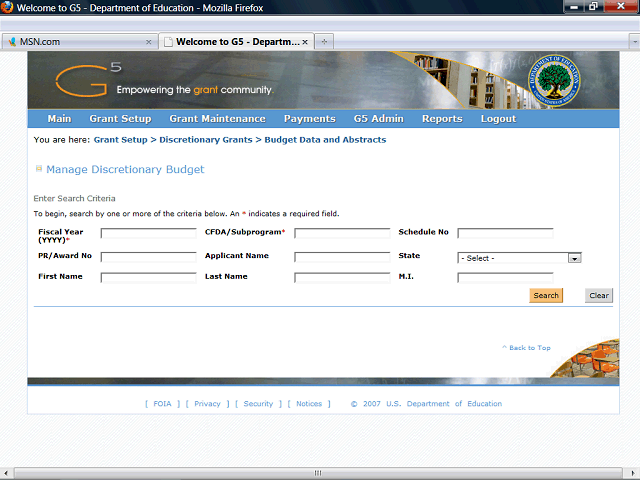Open the FOIA footer link
The image size is (640, 480).
(x=162, y=404)
